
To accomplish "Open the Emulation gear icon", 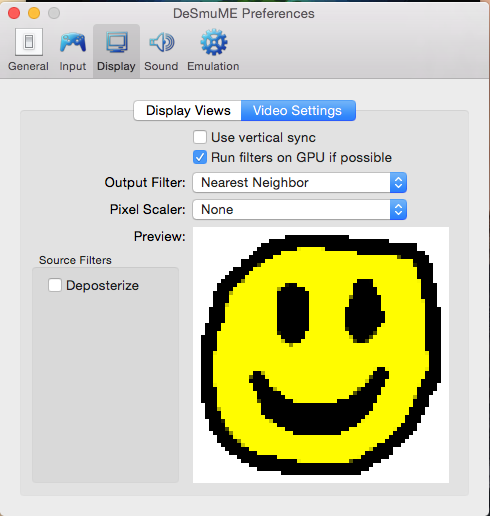I will coord(214,42).
